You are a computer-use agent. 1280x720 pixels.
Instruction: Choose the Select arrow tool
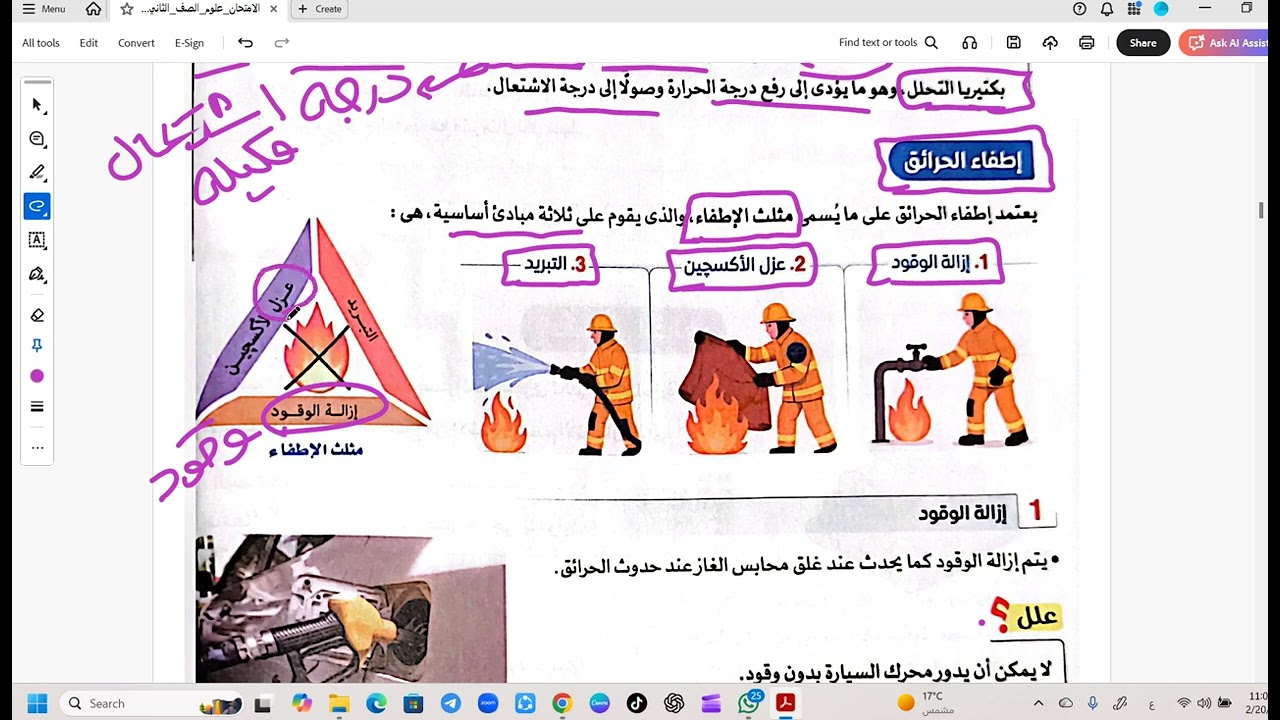coord(37,105)
